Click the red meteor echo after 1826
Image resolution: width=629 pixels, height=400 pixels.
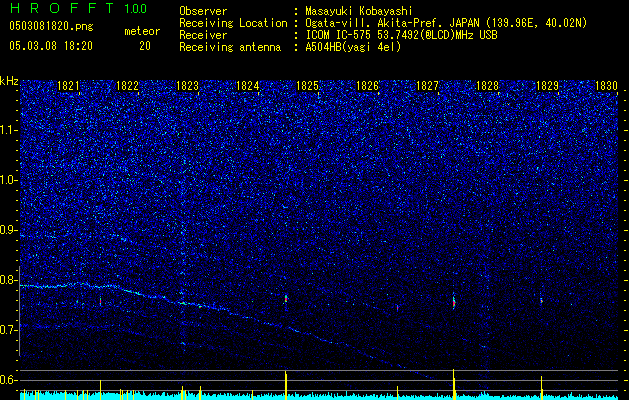tap(397, 308)
